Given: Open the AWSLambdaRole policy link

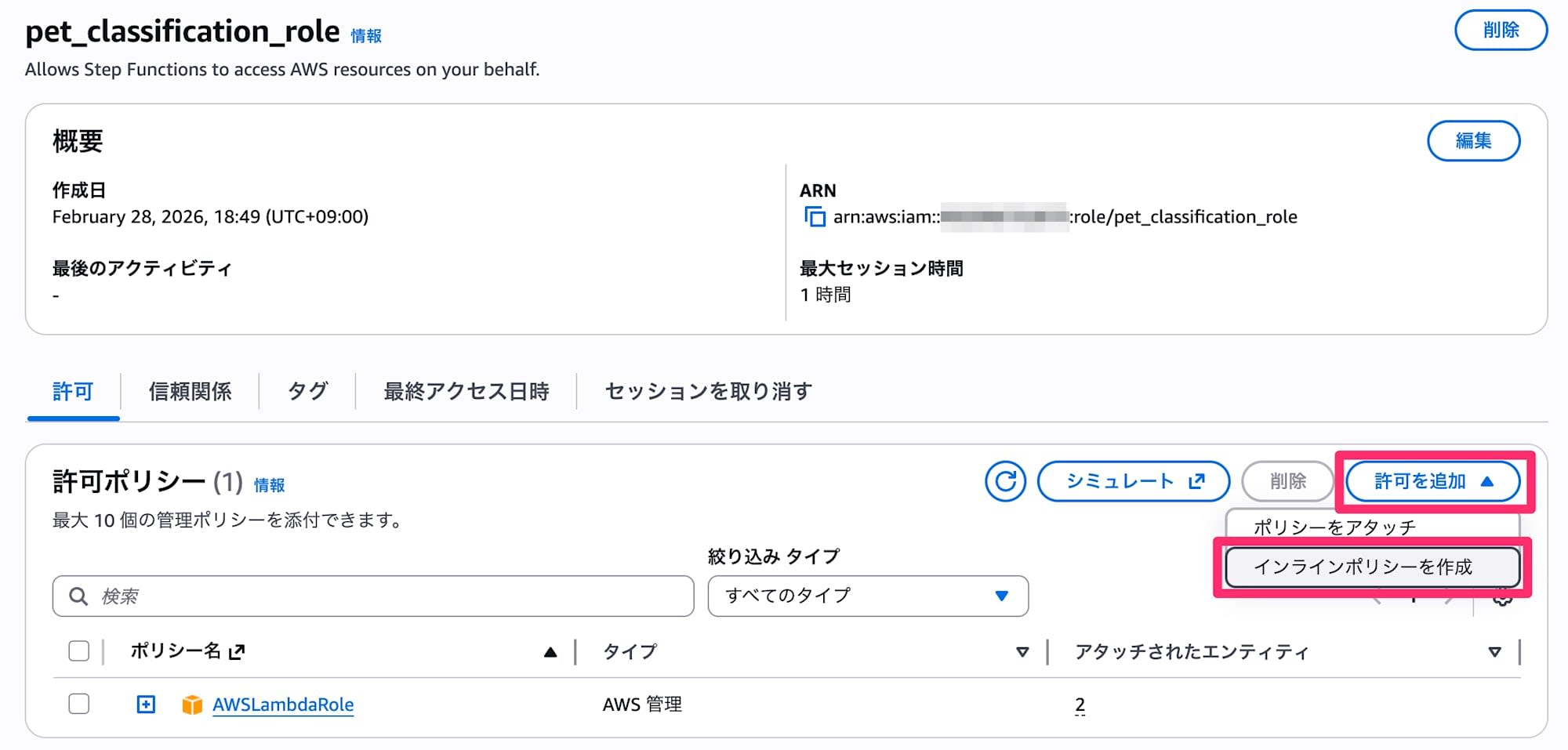Looking at the screenshot, I should pyautogui.click(x=283, y=705).
